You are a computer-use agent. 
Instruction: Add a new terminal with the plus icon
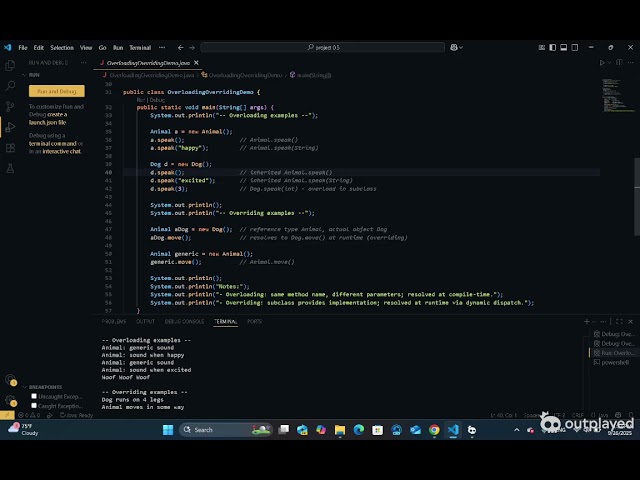587,322
